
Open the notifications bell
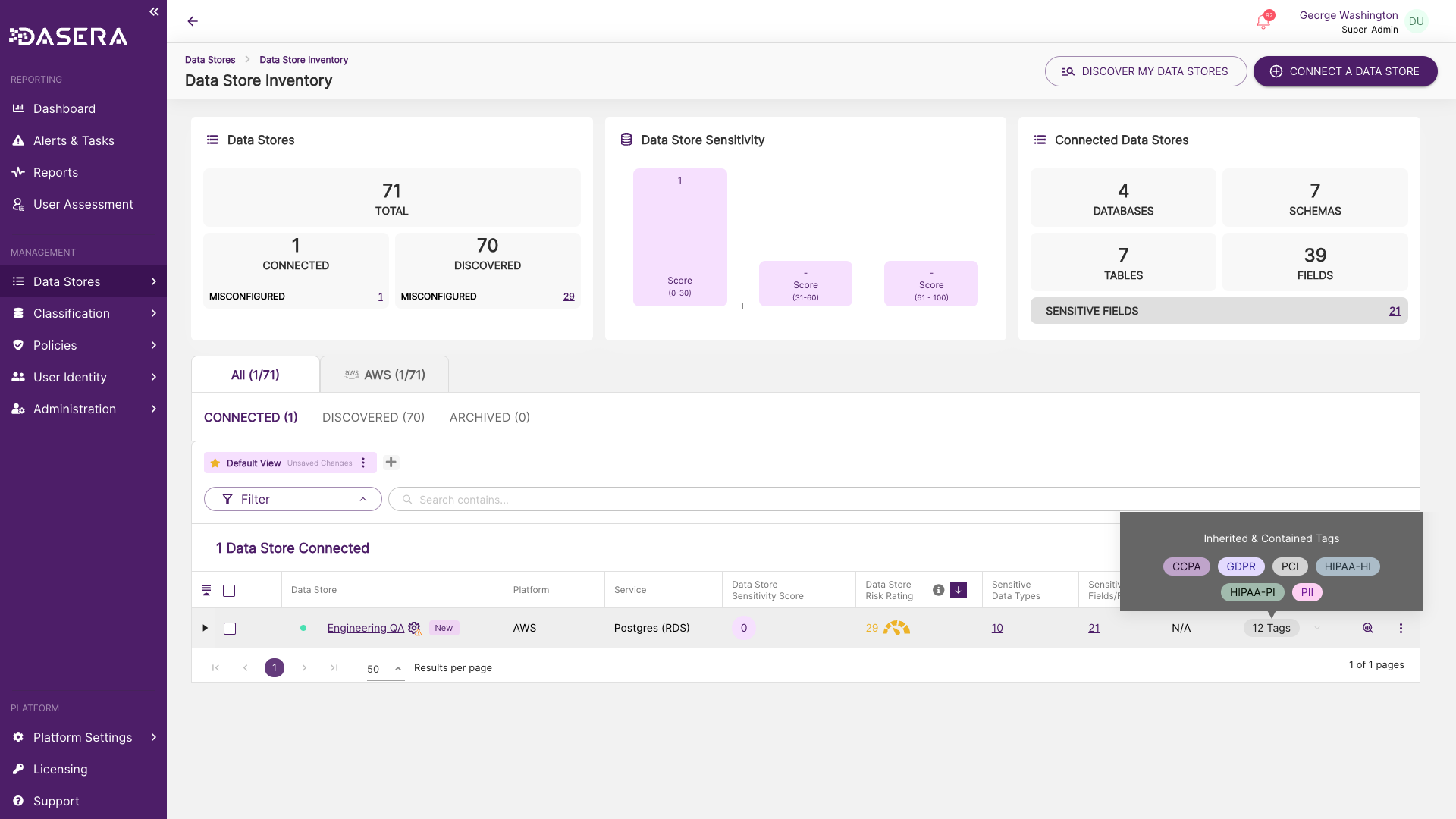tap(1263, 21)
